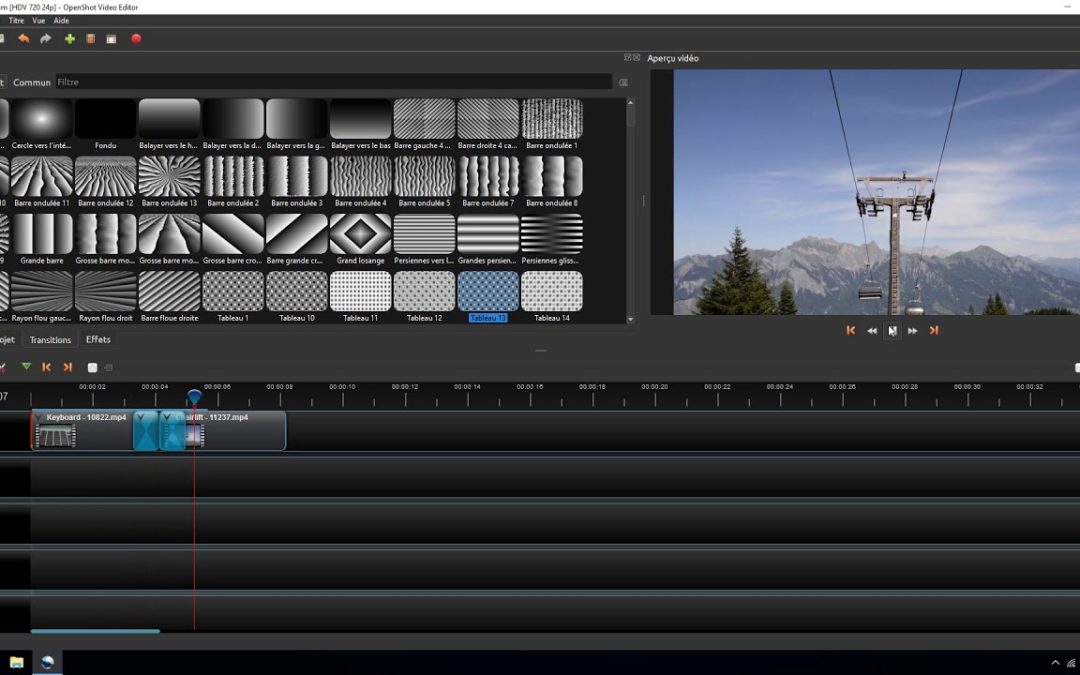This screenshot has height=675, width=1080.
Task: Expand the transition's dropdown arrow on timeline
Action: click(141, 417)
